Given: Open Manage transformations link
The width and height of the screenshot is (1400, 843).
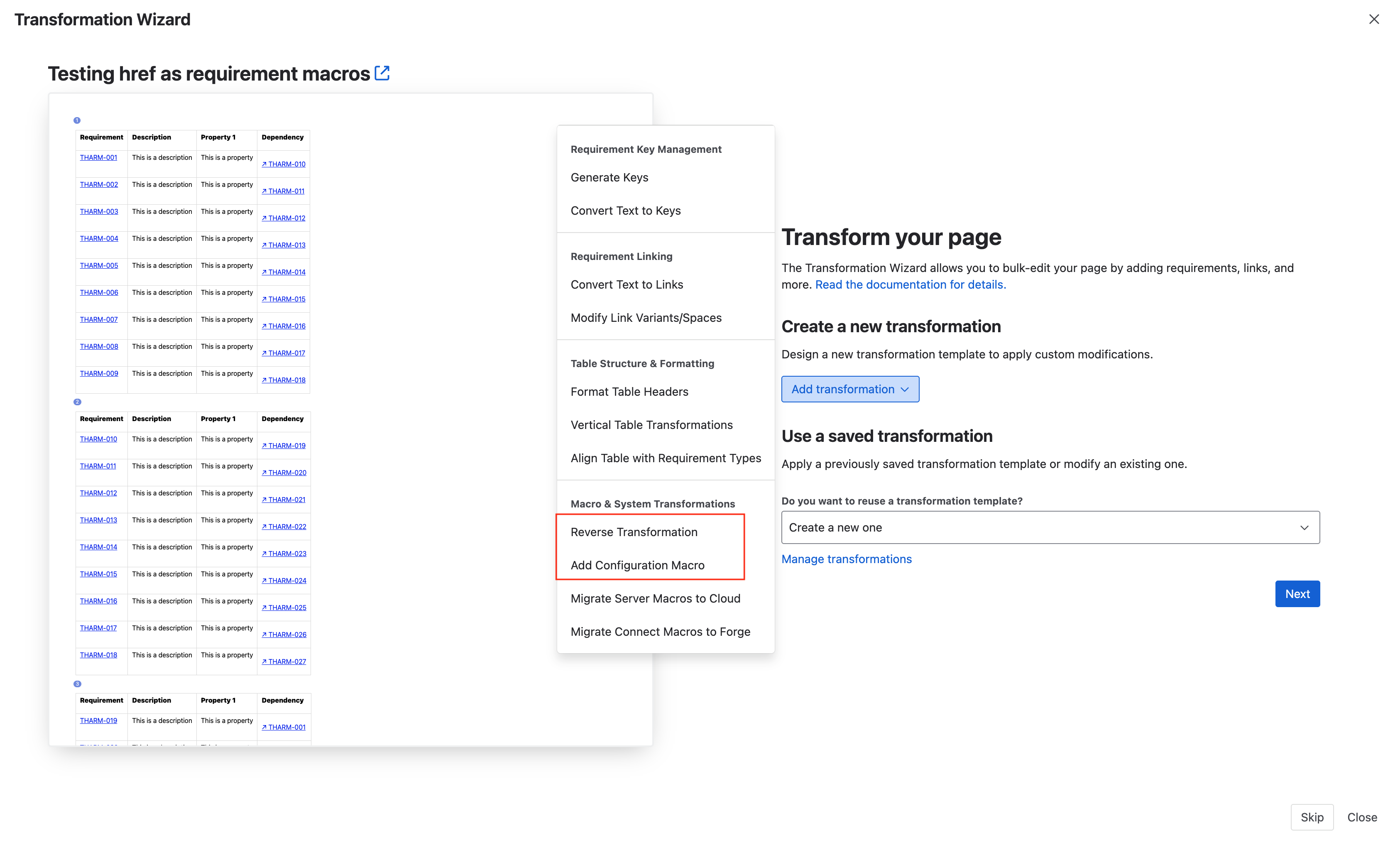Looking at the screenshot, I should point(846,559).
